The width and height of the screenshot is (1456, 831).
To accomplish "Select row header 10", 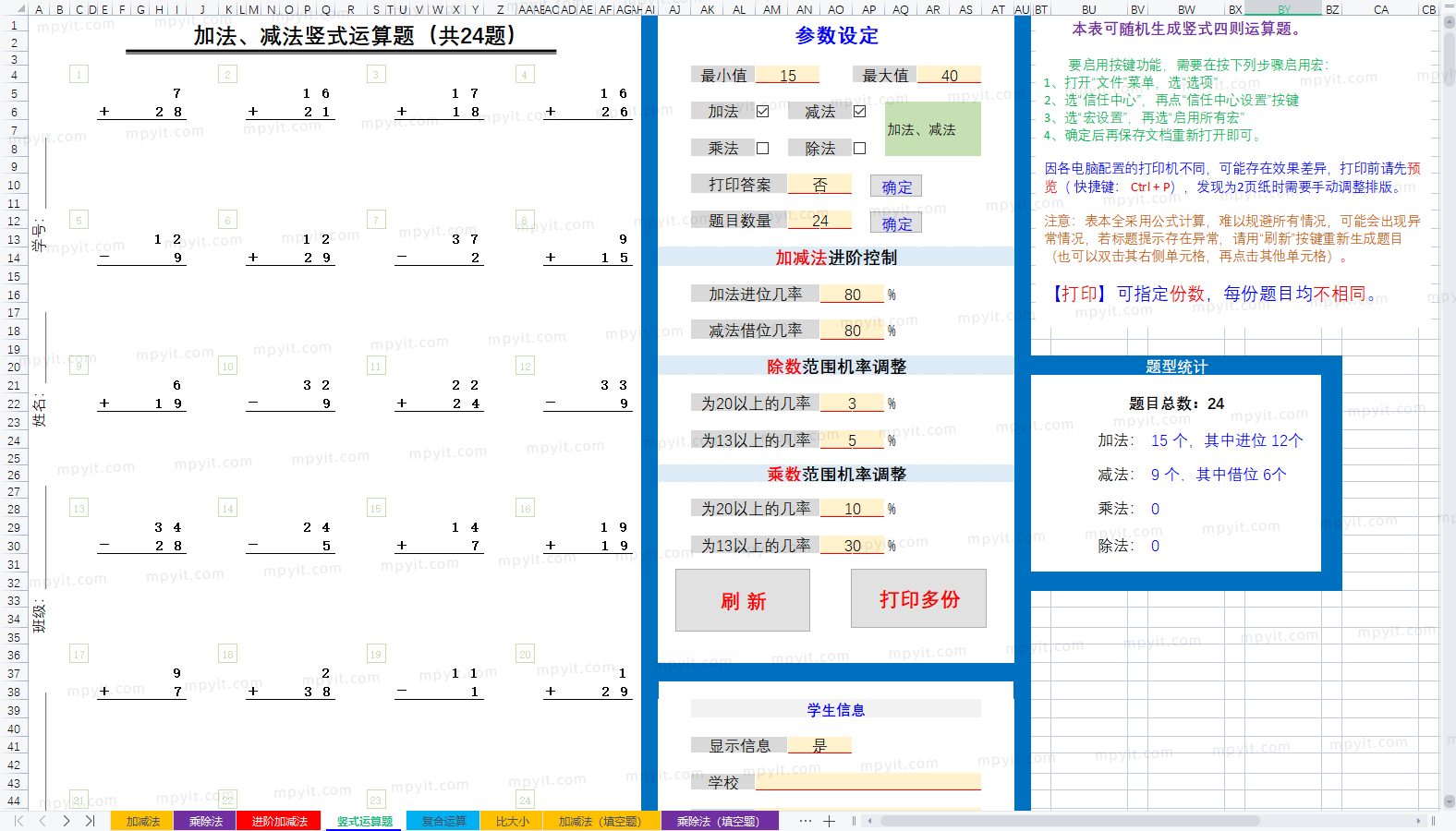I will 14,185.
